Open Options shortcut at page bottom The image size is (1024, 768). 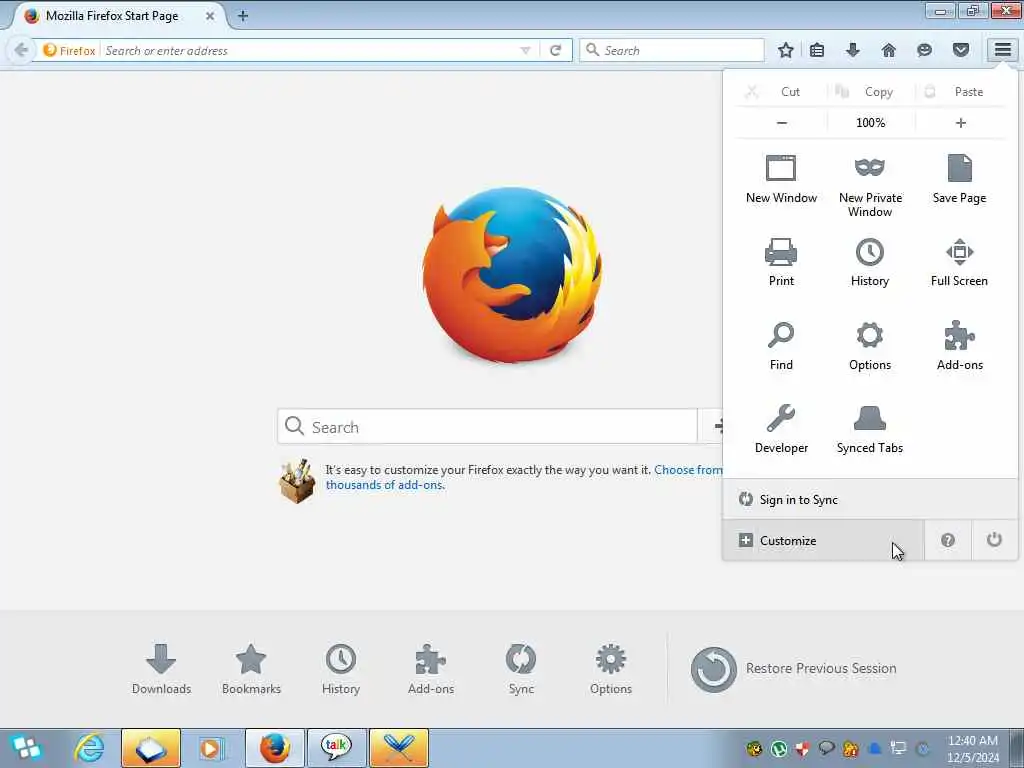click(611, 669)
